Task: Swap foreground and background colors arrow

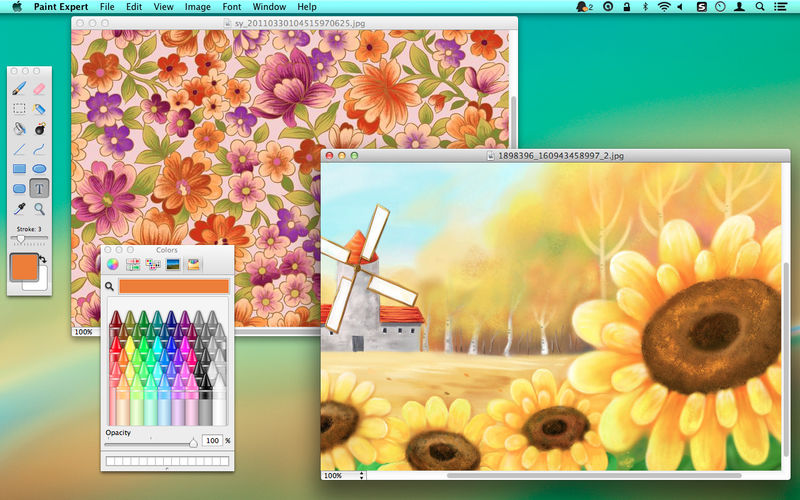Action: coord(42,259)
